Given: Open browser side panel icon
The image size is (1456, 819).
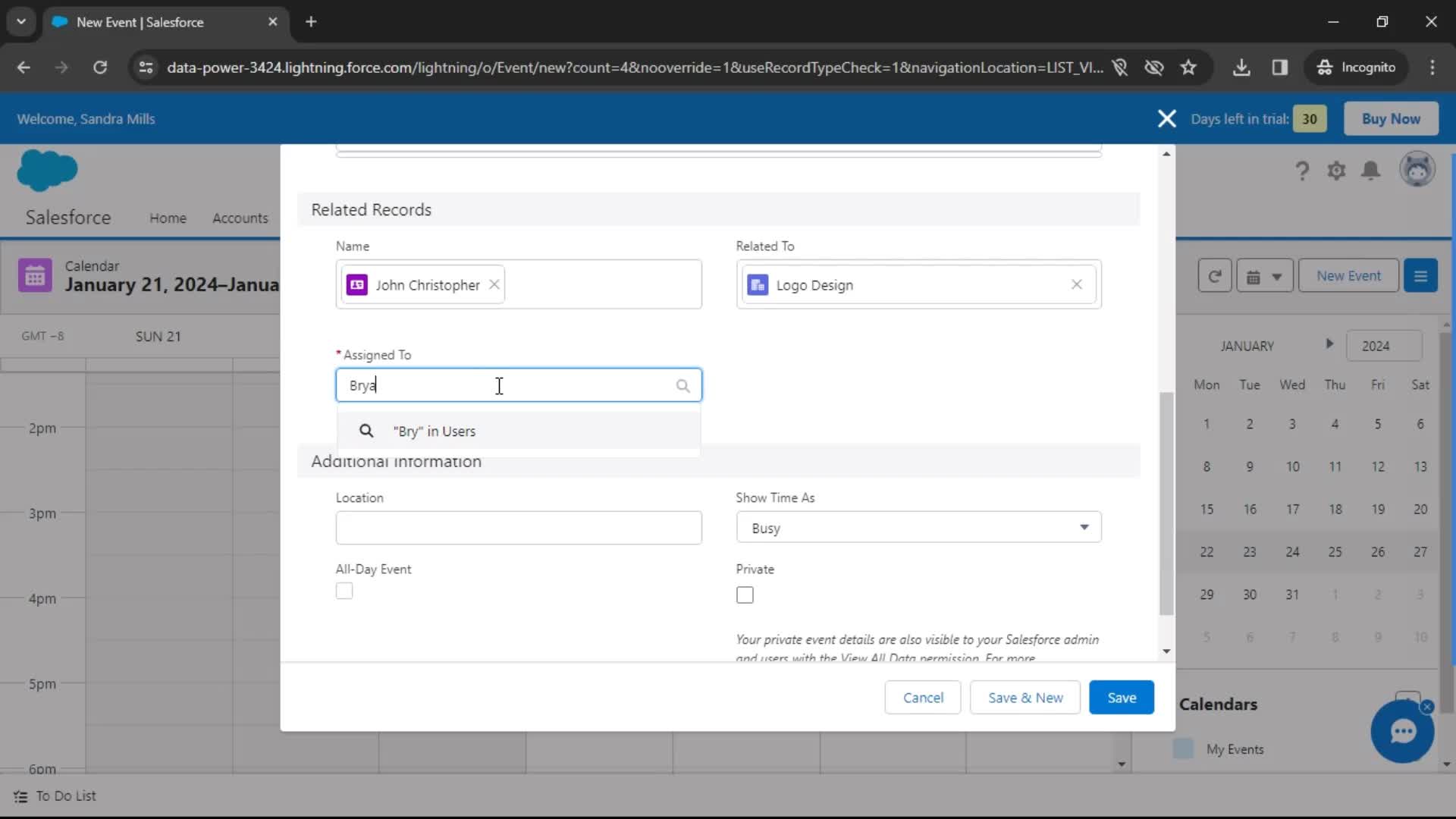Looking at the screenshot, I should pos(1280,67).
